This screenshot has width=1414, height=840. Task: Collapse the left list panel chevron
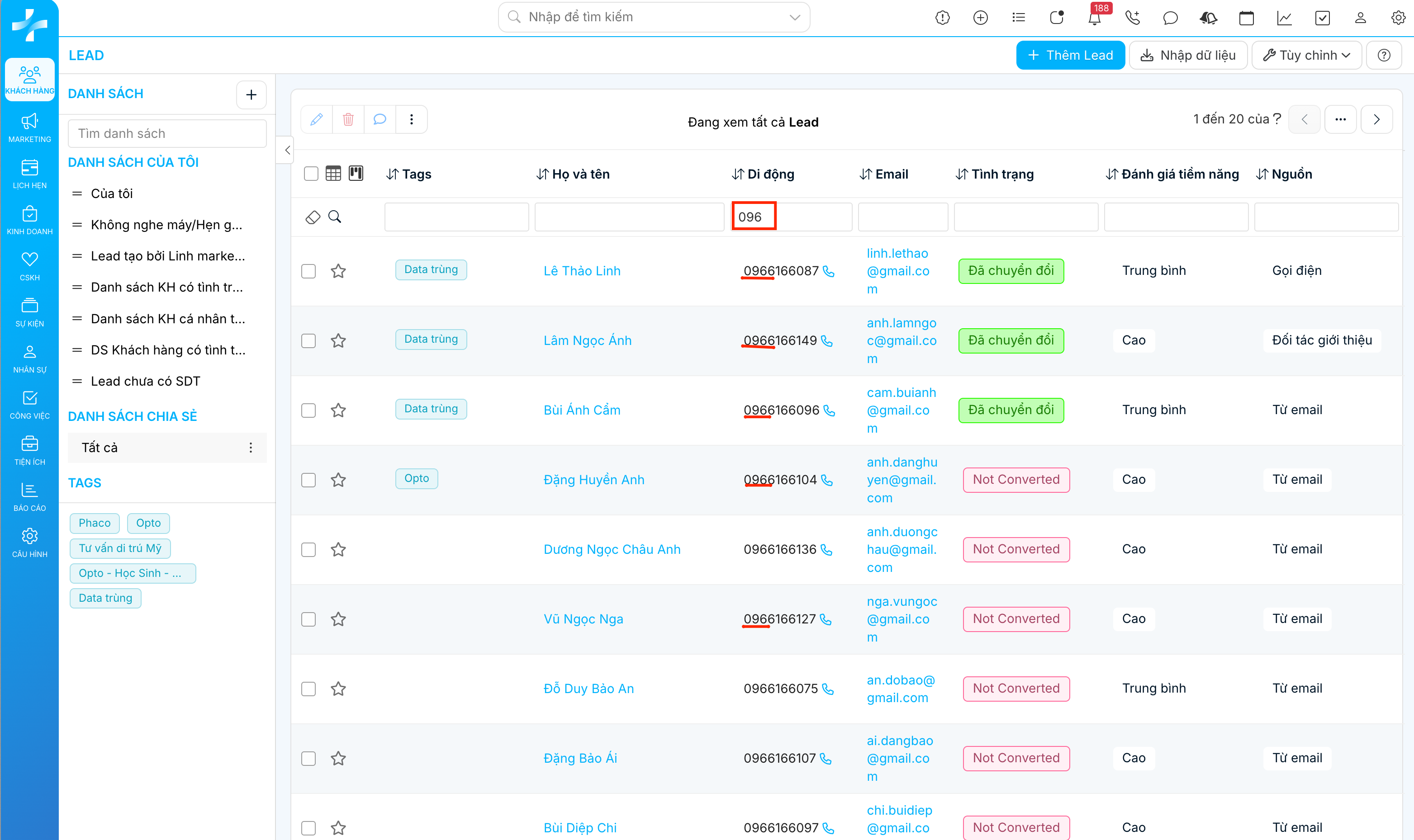(287, 150)
